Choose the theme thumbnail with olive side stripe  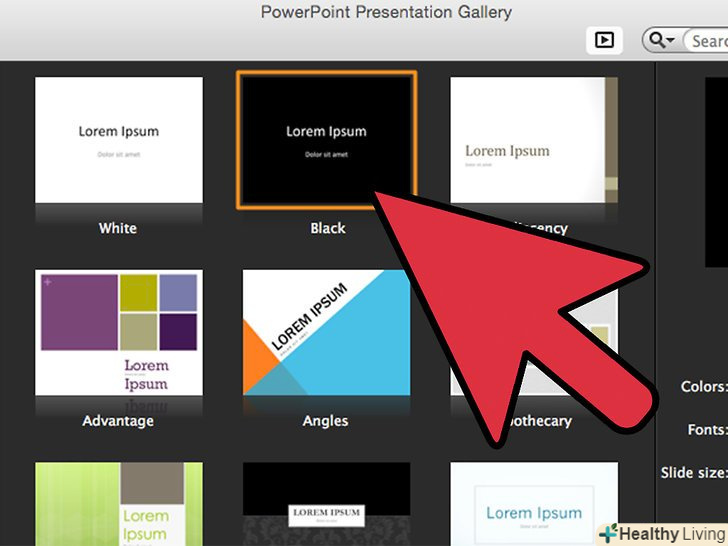(534, 140)
